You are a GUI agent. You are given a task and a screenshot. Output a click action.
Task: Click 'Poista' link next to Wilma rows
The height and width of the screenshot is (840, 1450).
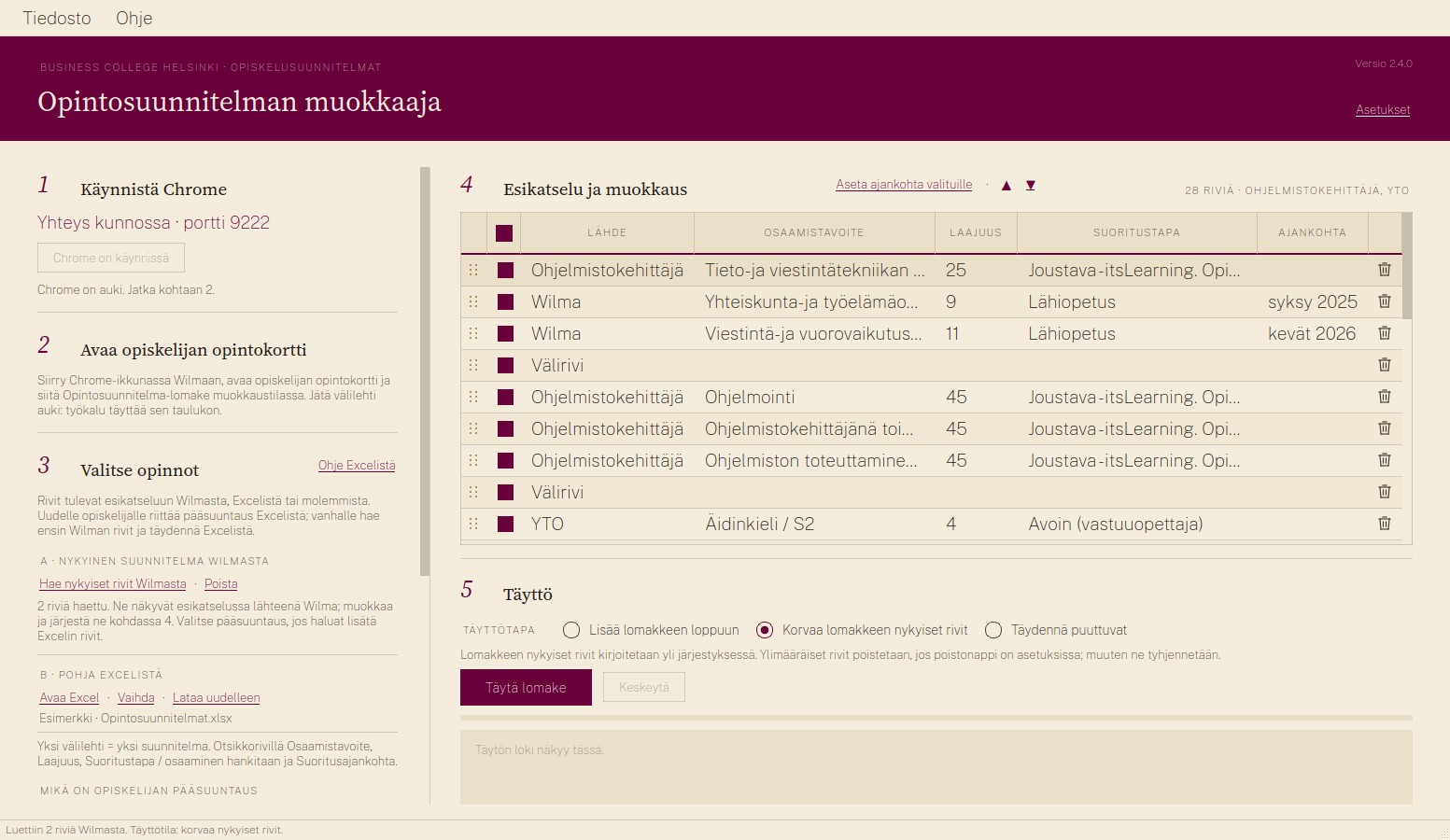point(221,583)
